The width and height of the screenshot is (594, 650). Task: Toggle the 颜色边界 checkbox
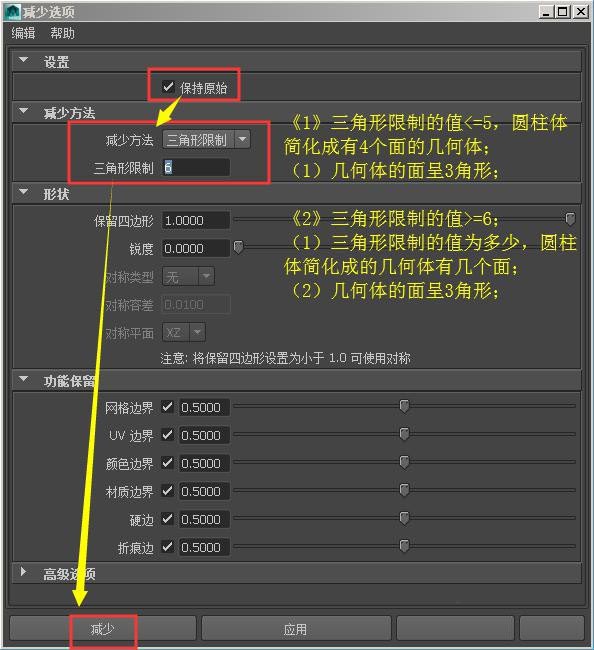point(167,463)
